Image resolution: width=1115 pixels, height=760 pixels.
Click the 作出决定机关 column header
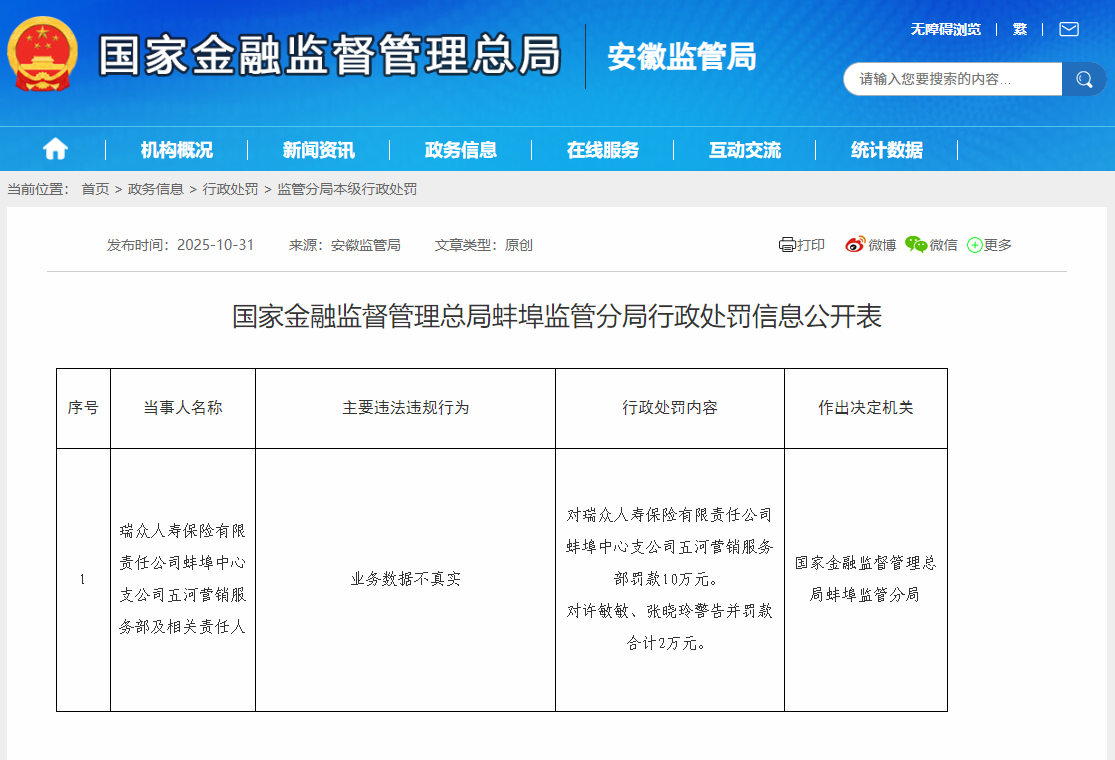pos(865,407)
